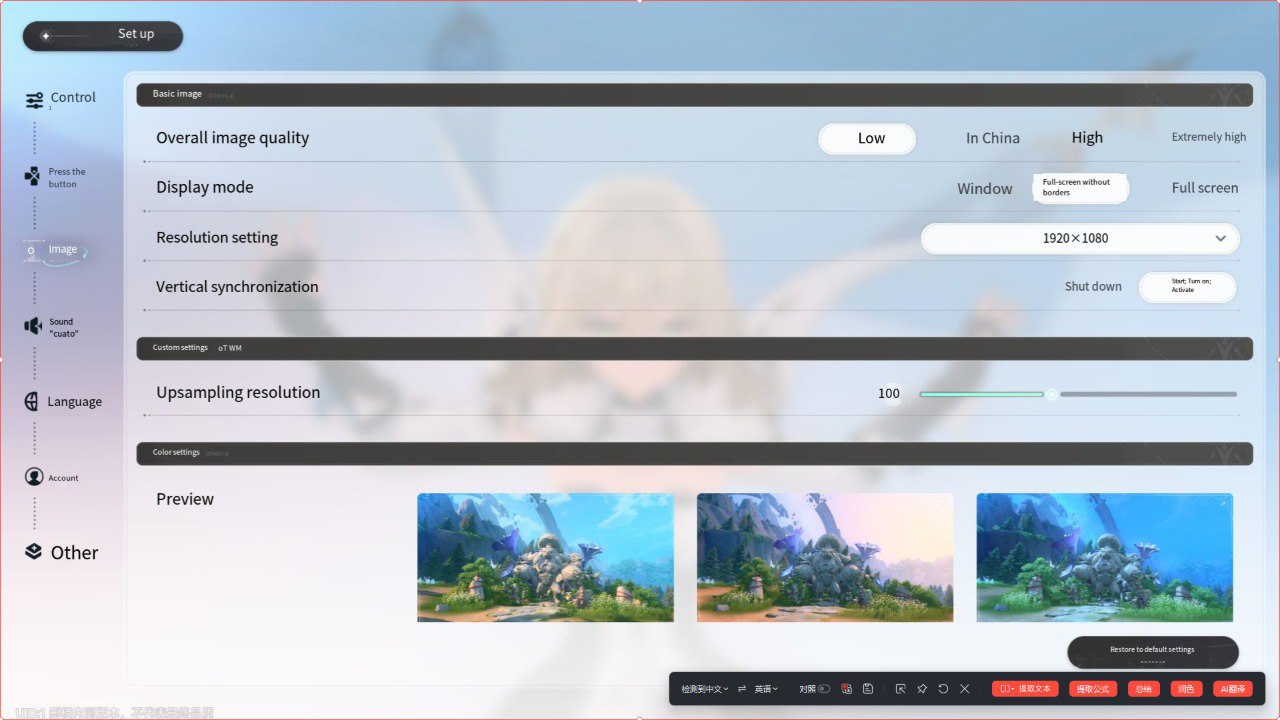The height and width of the screenshot is (720, 1280).
Task: Click the 提取文本 extract text button
Action: (1025, 689)
